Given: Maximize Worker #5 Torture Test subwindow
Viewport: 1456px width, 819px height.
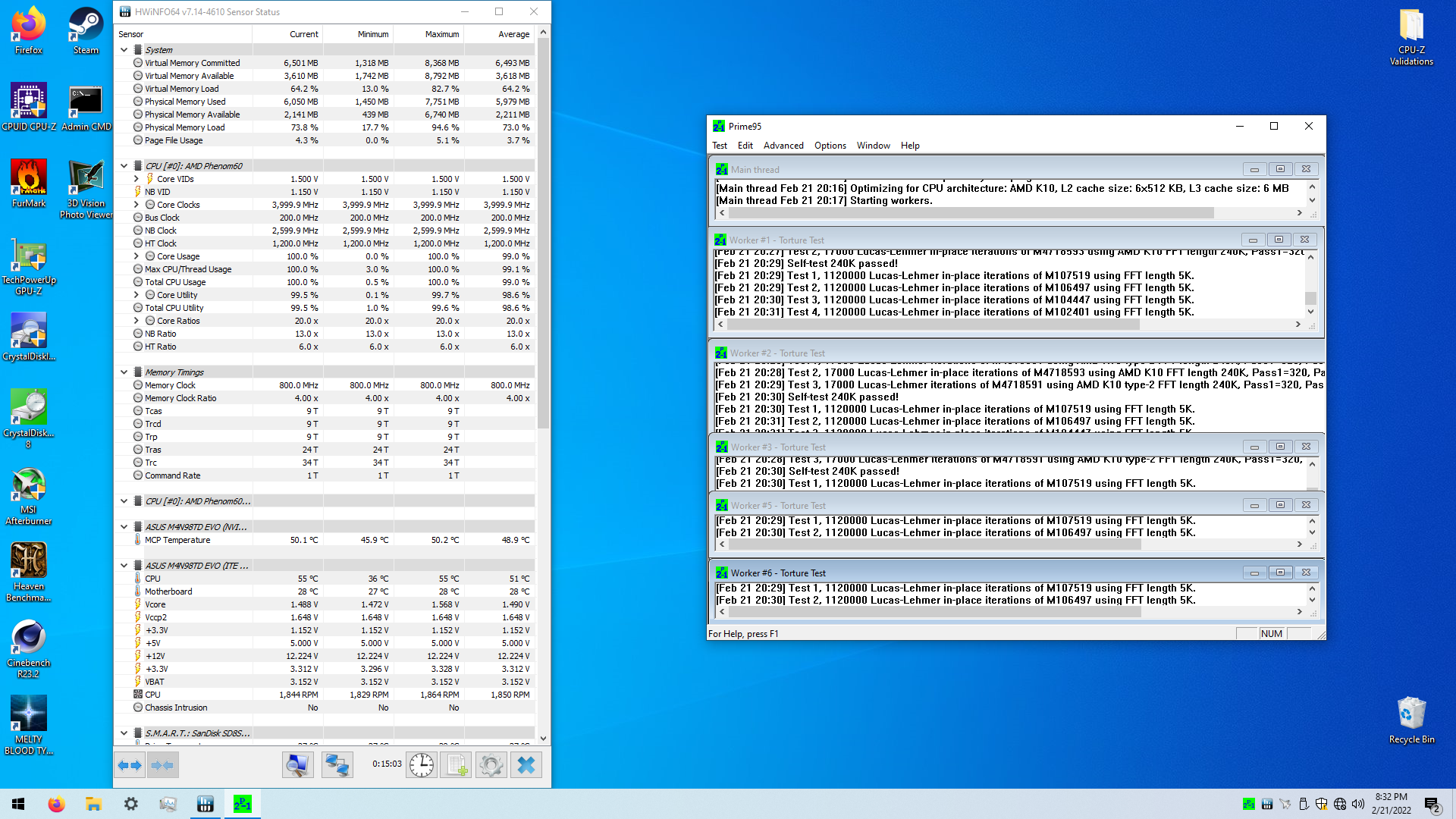Looking at the screenshot, I should 1280,505.
